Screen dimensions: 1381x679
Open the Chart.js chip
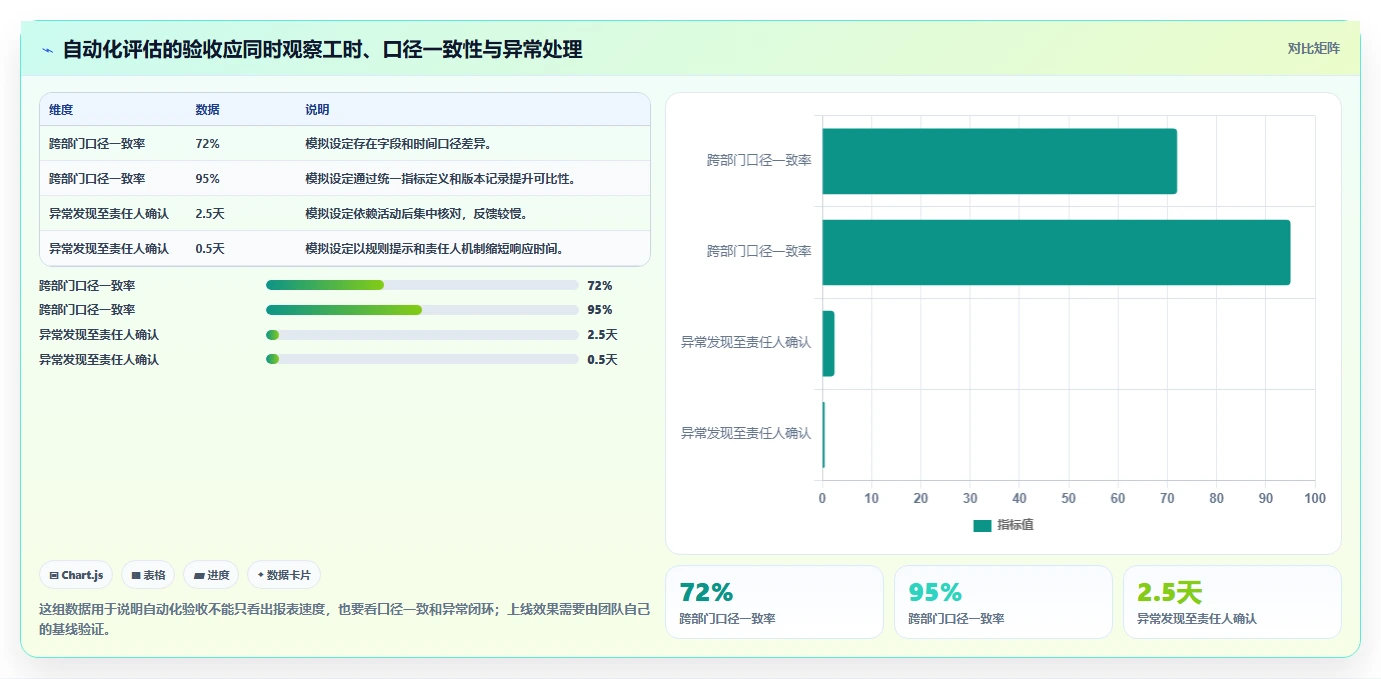point(76,575)
